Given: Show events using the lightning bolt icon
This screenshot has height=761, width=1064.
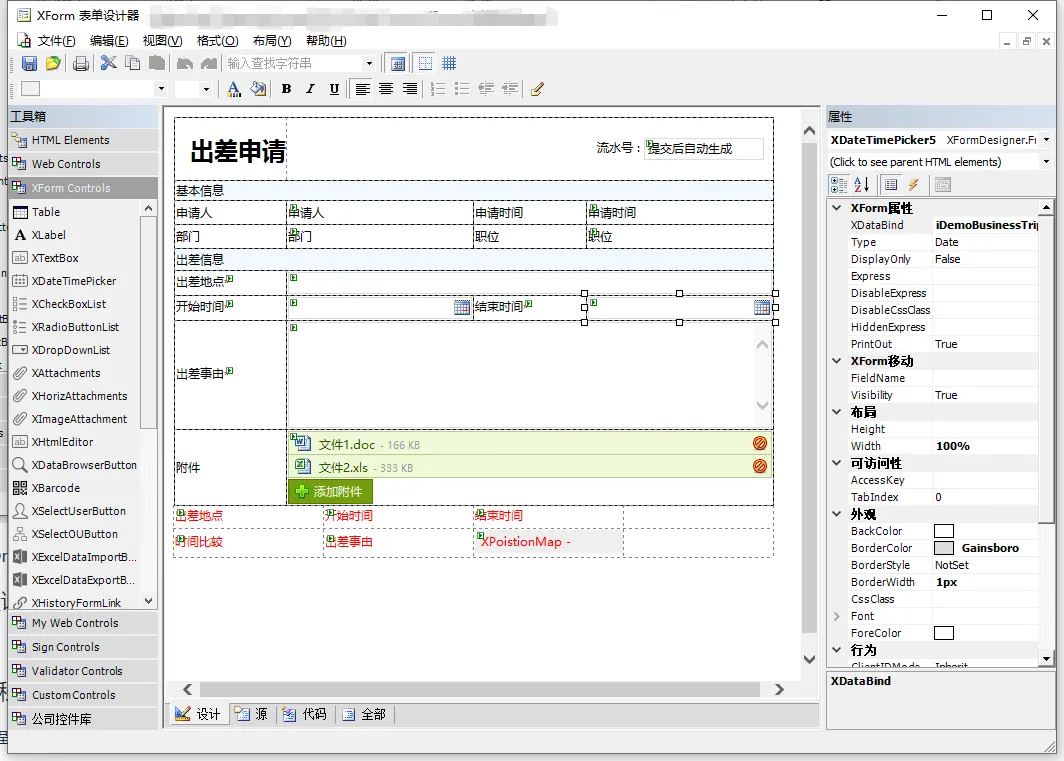Looking at the screenshot, I should tap(914, 185).
